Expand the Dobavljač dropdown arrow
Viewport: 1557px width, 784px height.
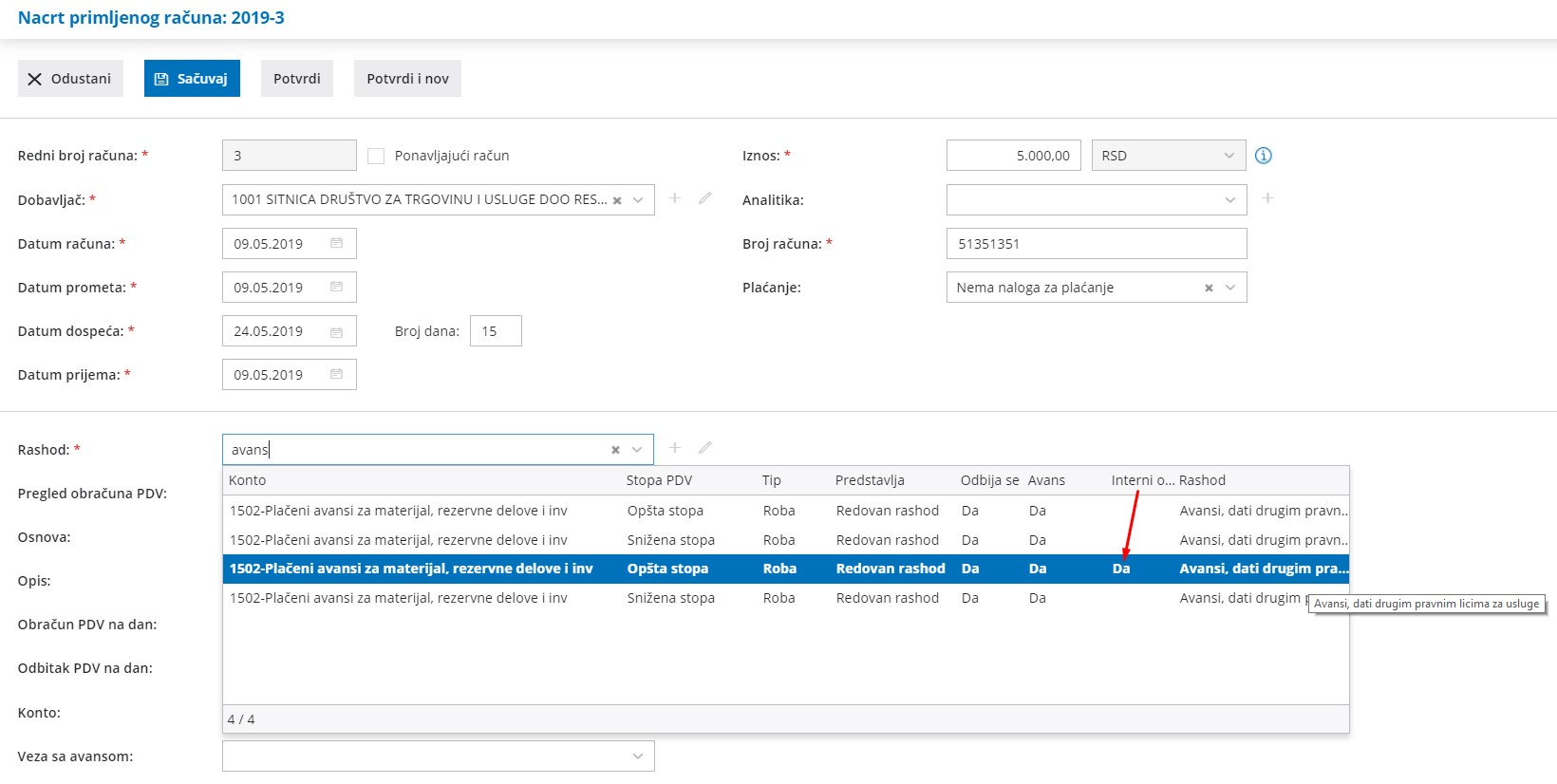coord(638,200)
